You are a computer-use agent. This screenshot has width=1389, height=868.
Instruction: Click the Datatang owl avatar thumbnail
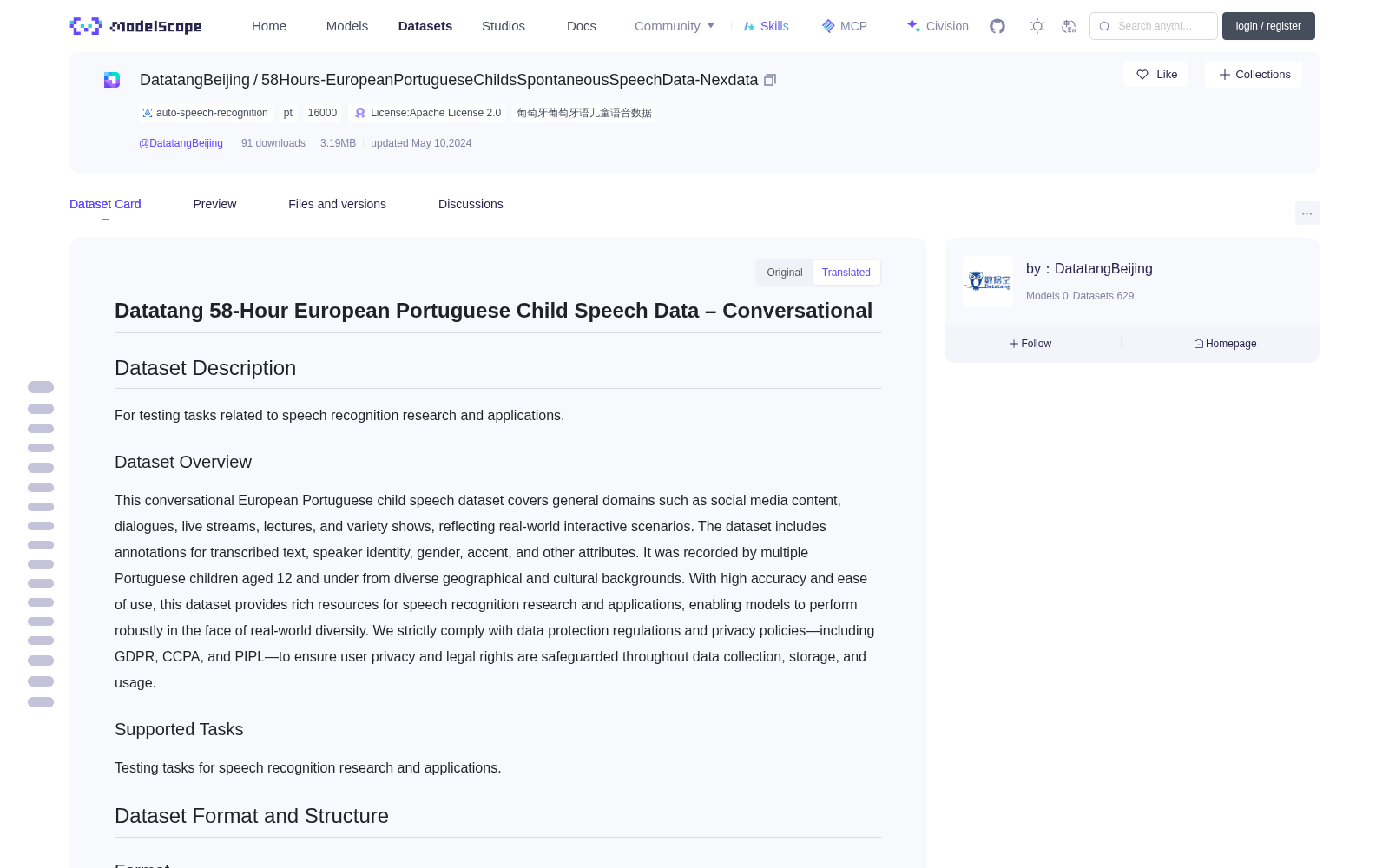(x=988, y=281)
